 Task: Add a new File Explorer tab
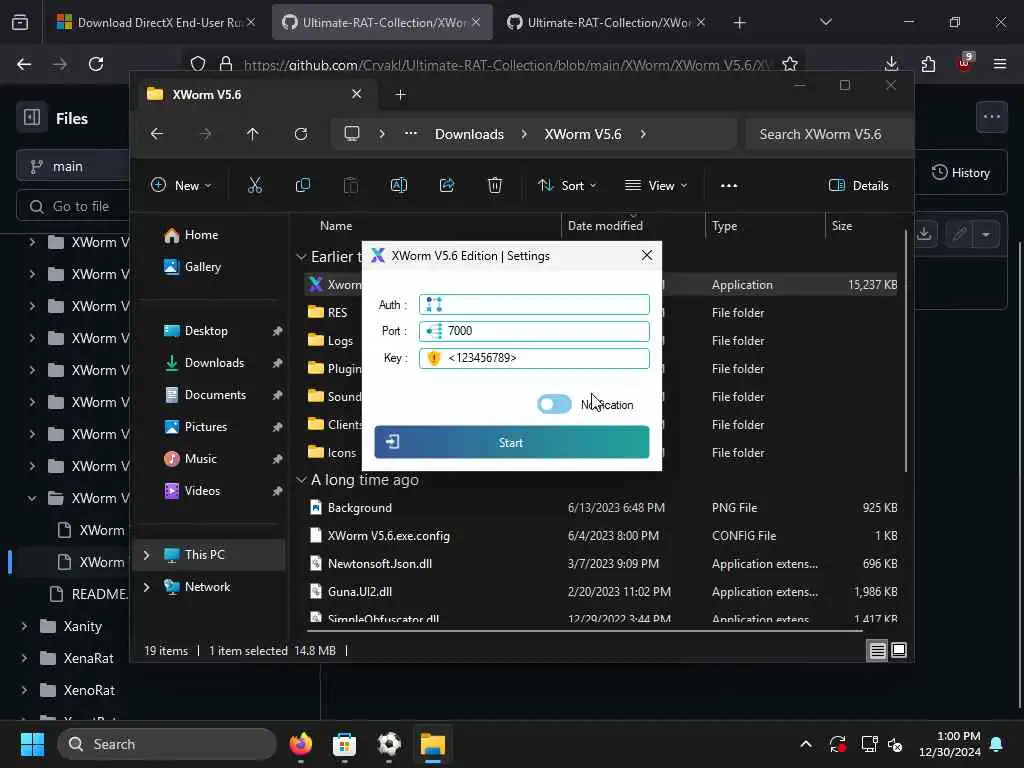click(400, 95)
